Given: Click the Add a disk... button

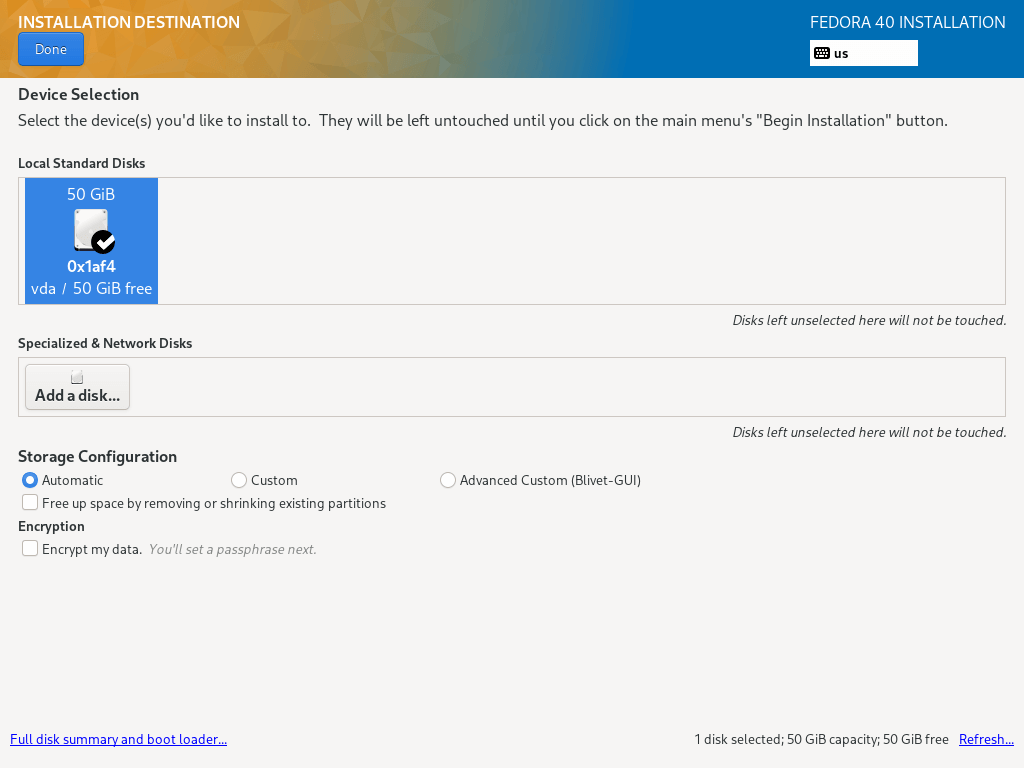Looking at the screenshot, I should 78,387.
